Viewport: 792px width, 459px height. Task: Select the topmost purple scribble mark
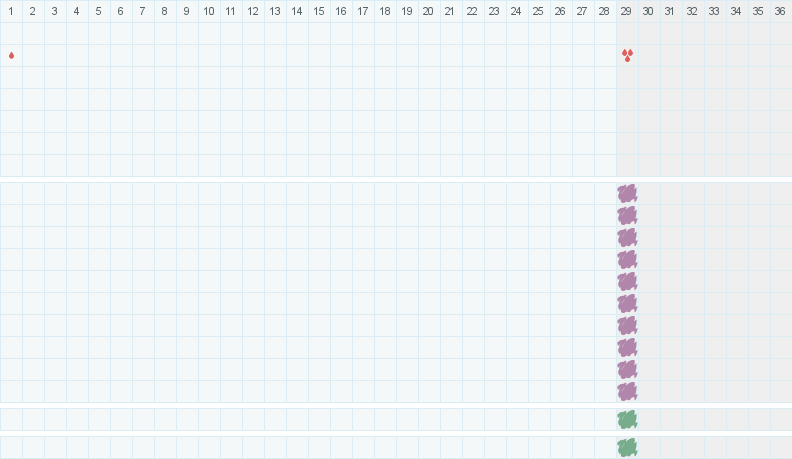627,193
